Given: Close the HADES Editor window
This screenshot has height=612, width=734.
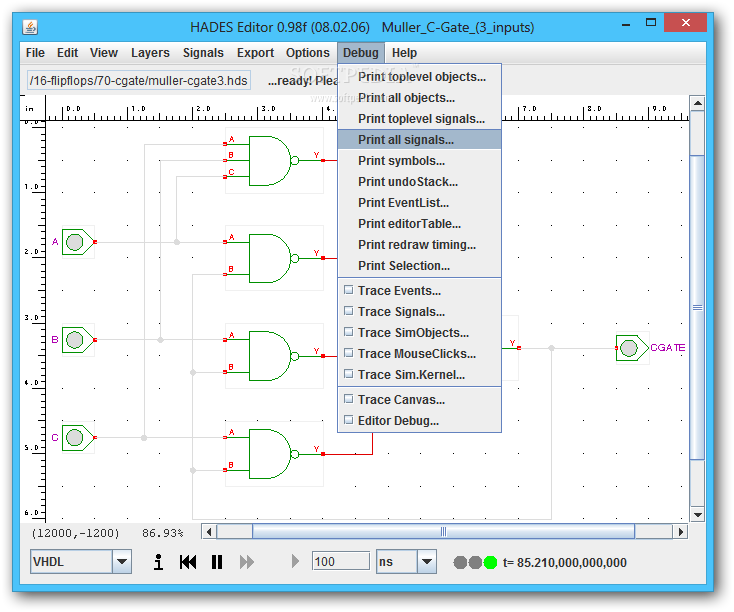Looking at the screenshot, I should [x=685, y=22].
